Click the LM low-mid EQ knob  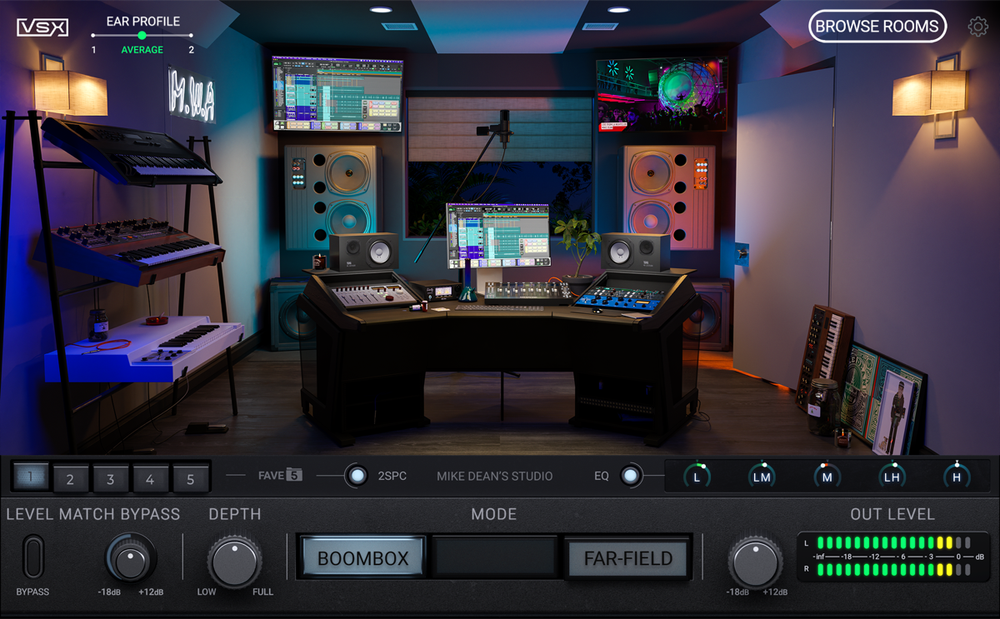[761, 476]
